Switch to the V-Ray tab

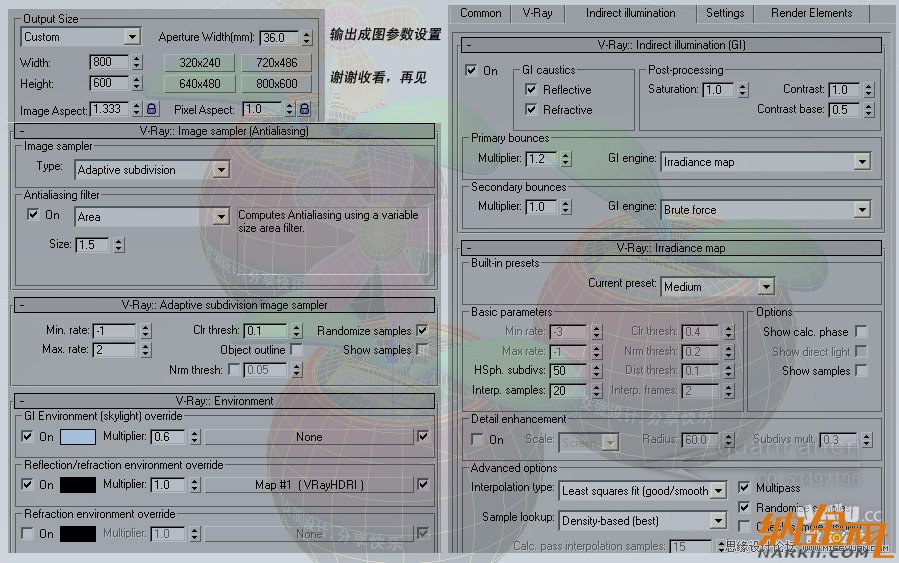537,13
